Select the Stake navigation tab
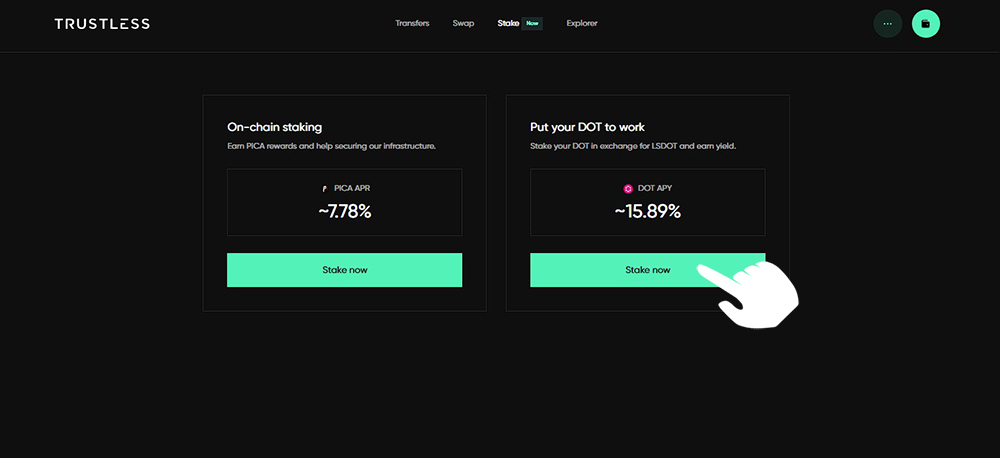Screen dimensions: 1000x458 508,24
